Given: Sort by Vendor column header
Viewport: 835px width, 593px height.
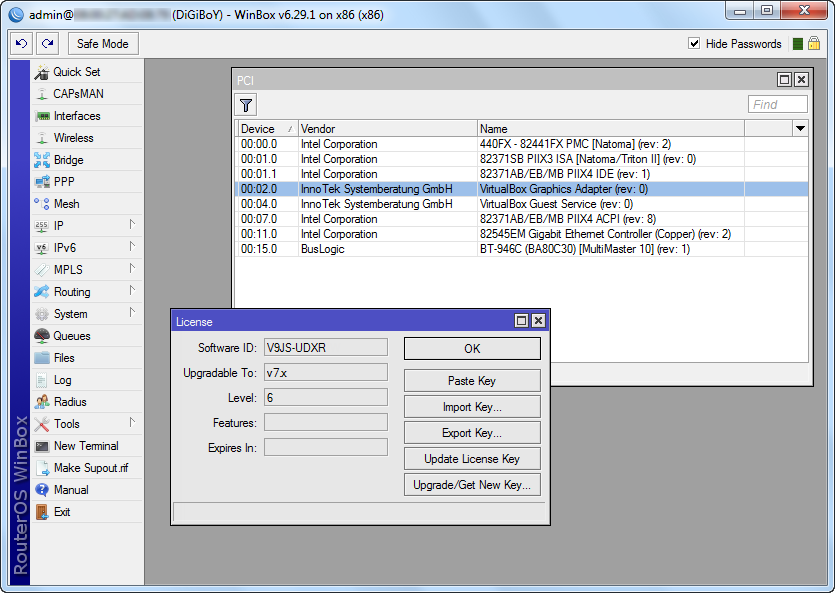Looking at the screenshot, I should pos(387,128).
